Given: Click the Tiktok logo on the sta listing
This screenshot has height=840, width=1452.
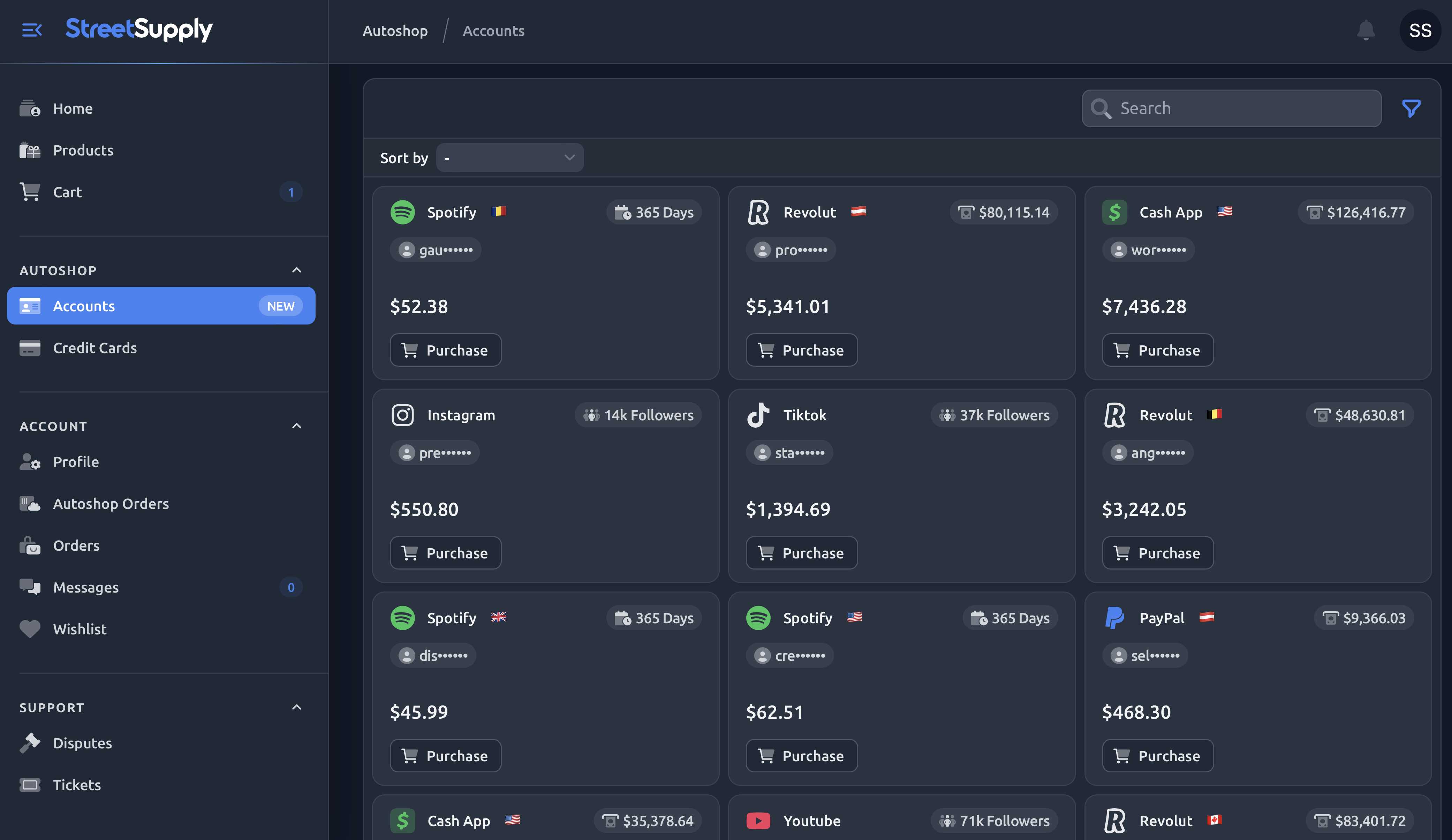Looking at the screenshot, I should pyautogui.click(x=758, y=415).
